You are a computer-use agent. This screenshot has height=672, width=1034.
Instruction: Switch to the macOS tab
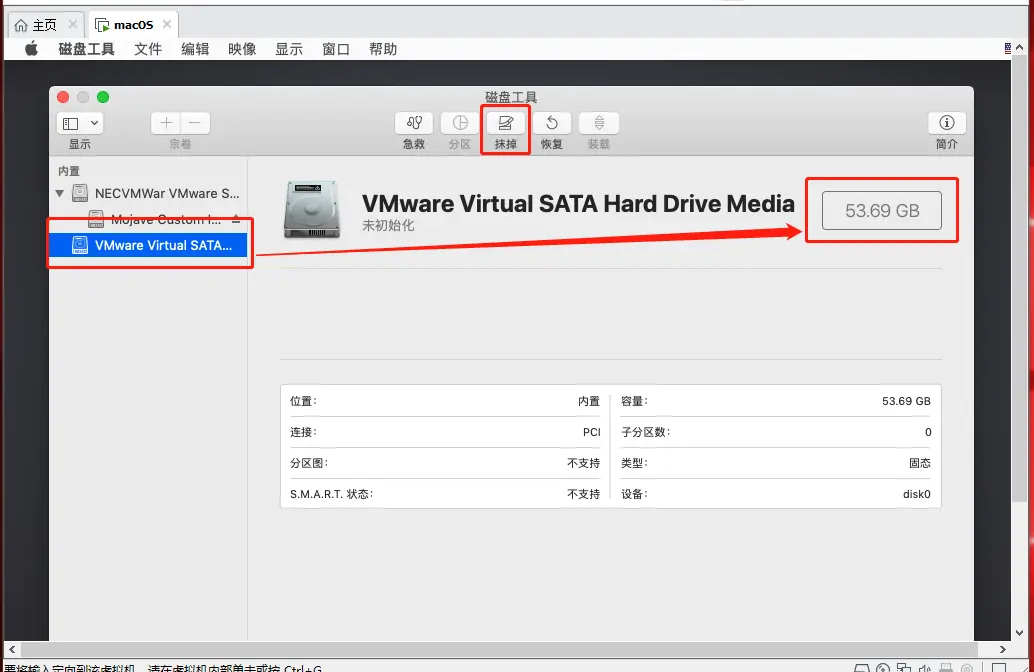pyautogui.click(x=133, y=24)
